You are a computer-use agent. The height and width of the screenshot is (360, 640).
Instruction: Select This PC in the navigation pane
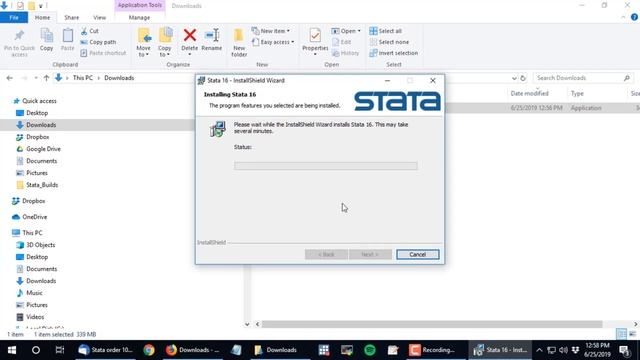click(x=32, y=233)
